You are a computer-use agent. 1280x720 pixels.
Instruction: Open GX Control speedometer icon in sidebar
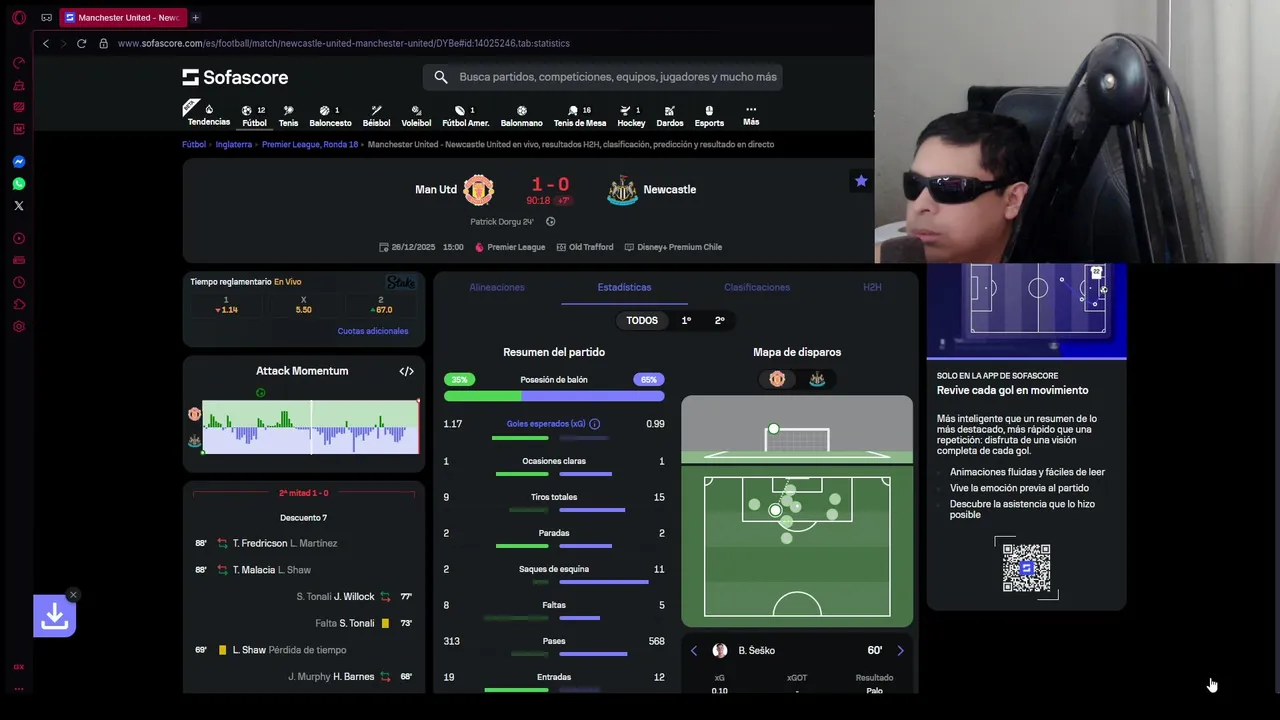18,63
